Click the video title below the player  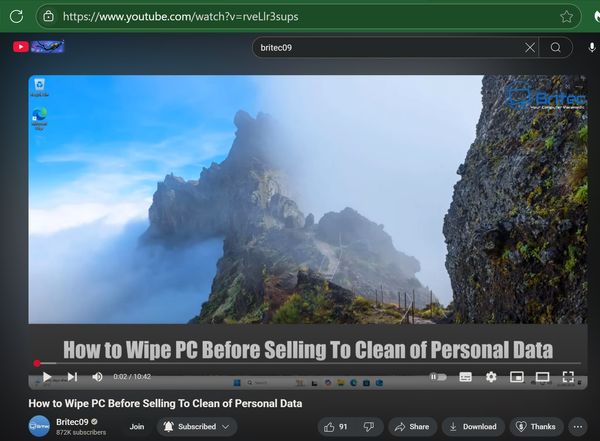click(165, 403)
